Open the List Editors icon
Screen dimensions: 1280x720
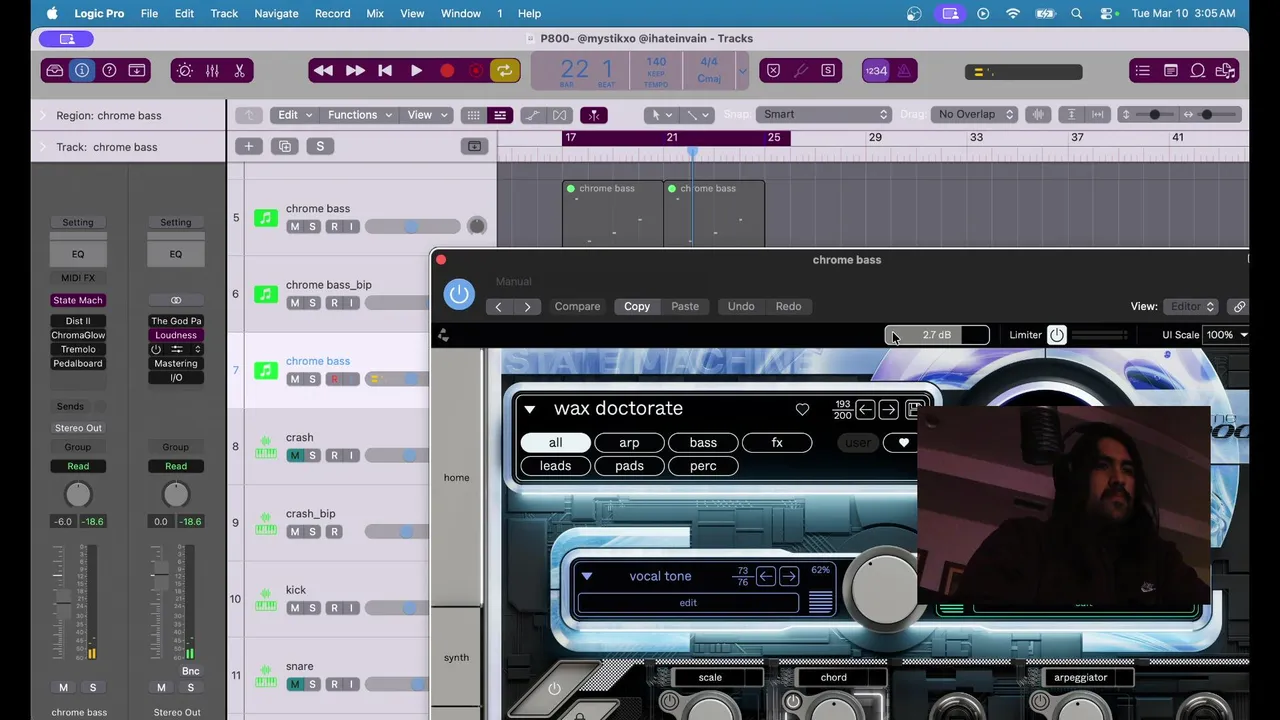[x=1142, y=71]
